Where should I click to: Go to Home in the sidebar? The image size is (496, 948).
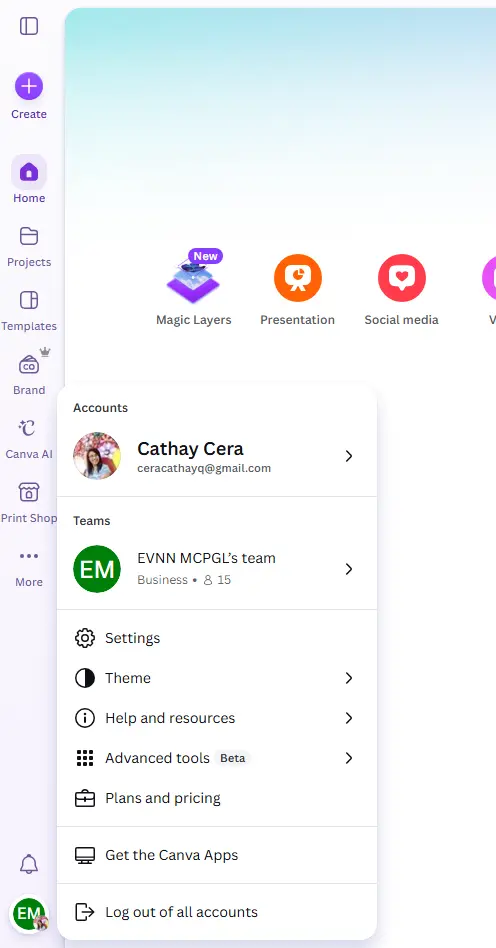point(29,180)
